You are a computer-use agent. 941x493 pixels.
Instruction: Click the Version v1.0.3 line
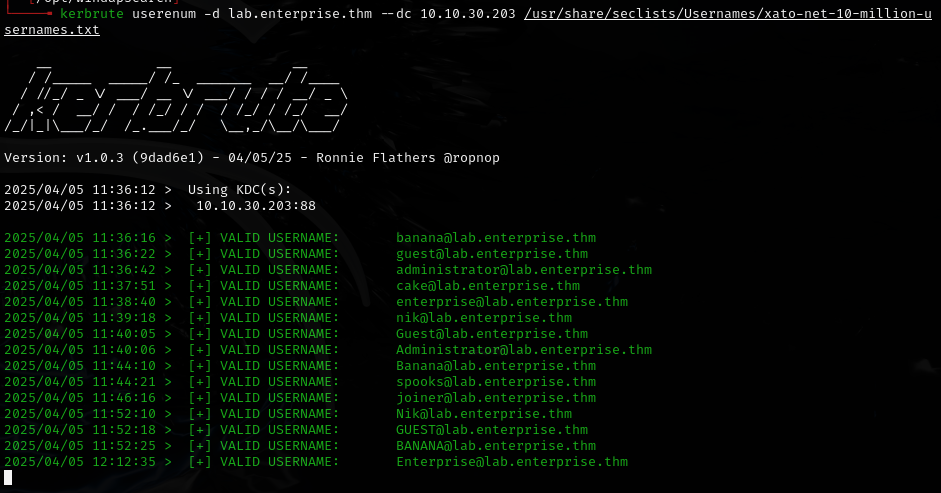point(251,157)
